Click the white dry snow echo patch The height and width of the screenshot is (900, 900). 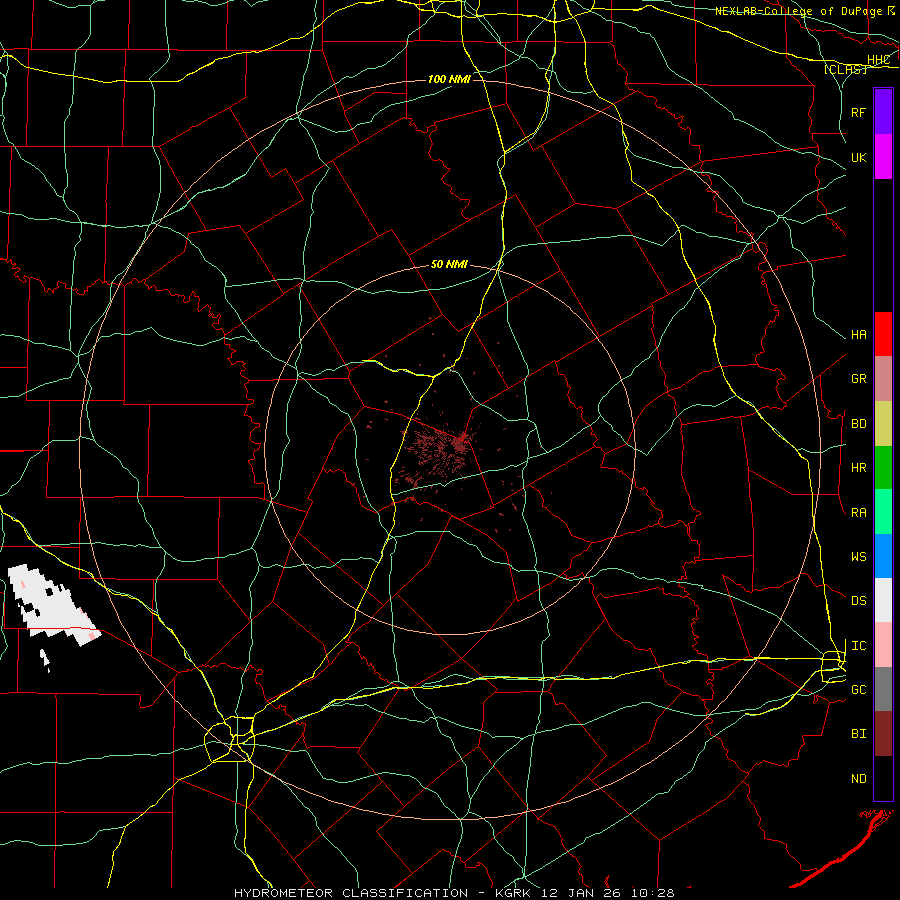coord(53,607)
